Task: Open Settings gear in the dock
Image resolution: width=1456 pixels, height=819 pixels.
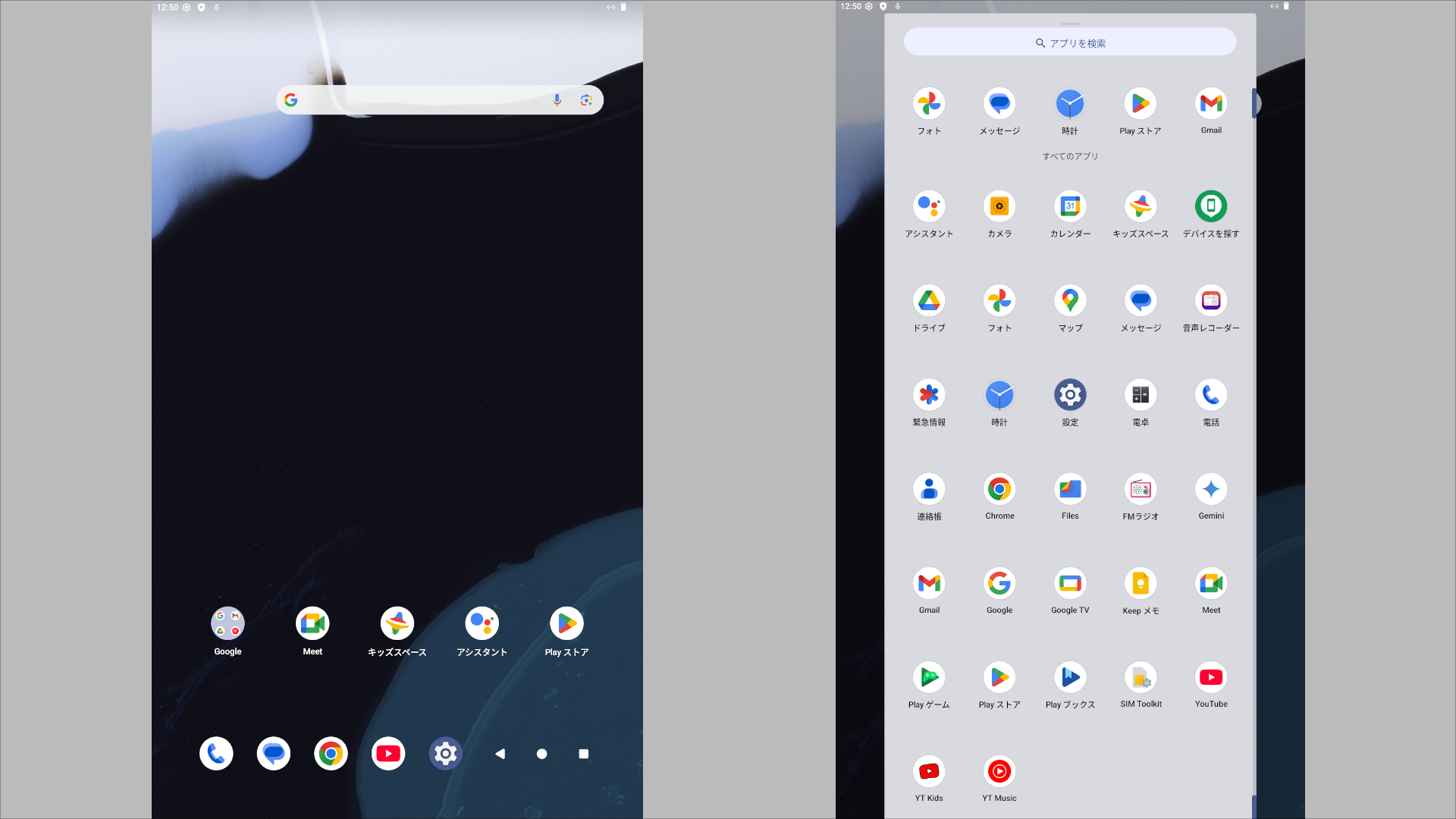Action: [x=446, y=754]
